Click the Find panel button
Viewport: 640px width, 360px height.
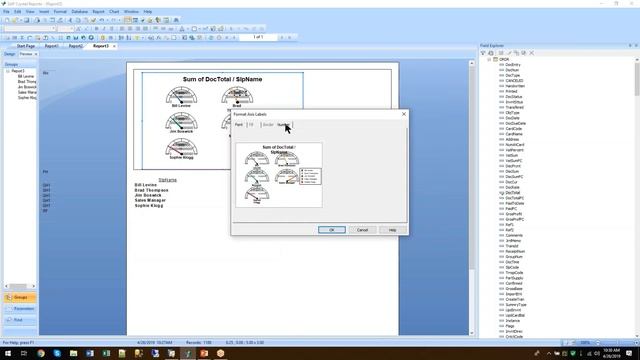[20, 320]
